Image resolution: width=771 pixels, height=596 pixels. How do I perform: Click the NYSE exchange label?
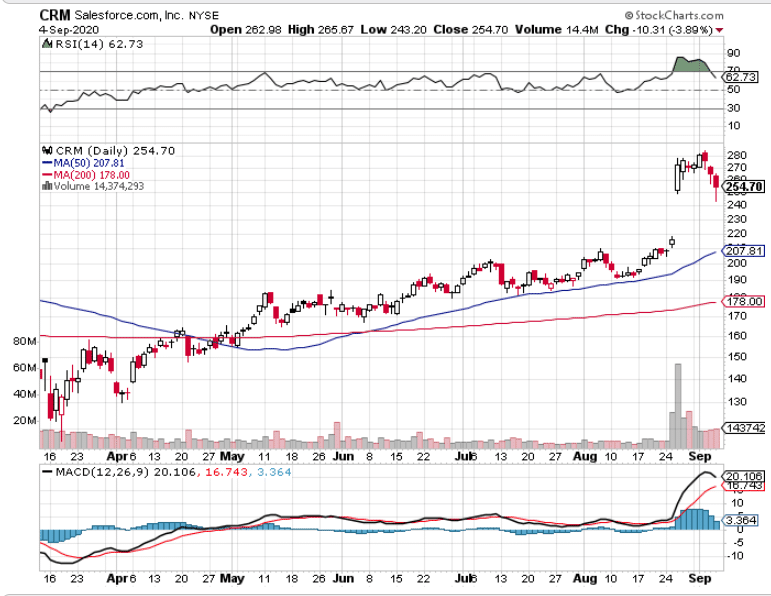(204, 16)
